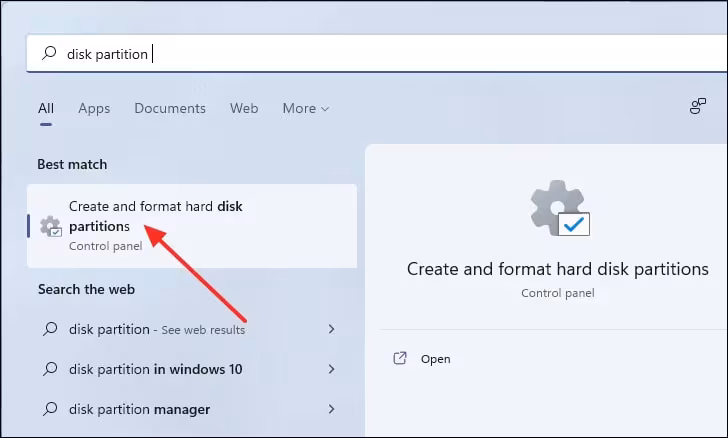This screenshot has height=438, width=728.
Task: Click search icon beside 'disk partition manager'
Action: click(49, 409)
